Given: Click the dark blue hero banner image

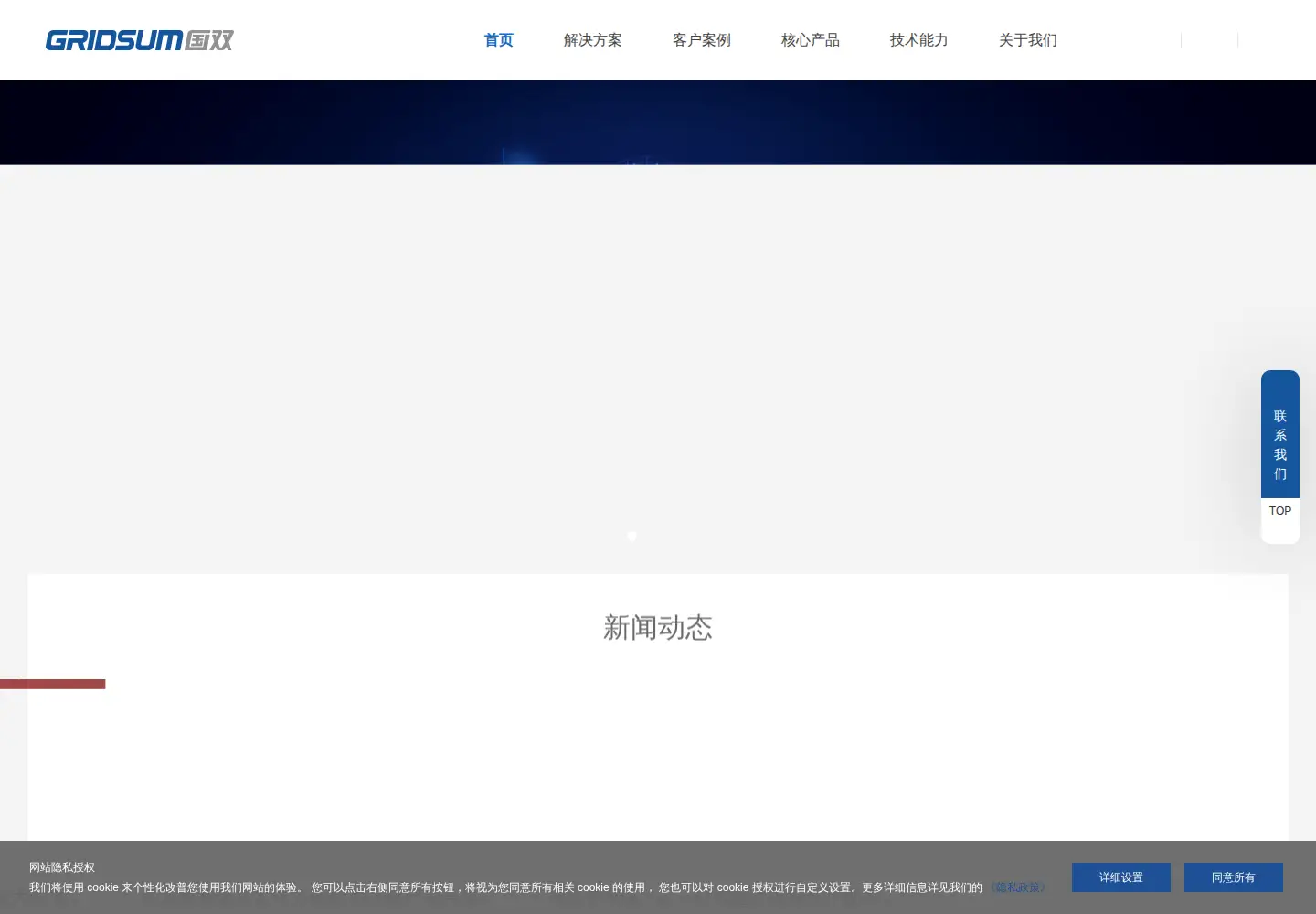Looking at the screenshot, I should point(658,122).
